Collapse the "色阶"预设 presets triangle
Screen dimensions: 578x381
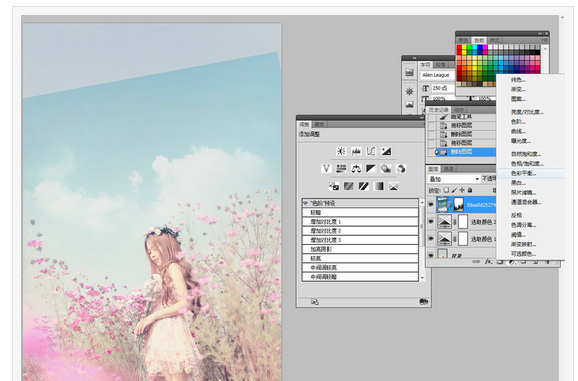point(305,203)
